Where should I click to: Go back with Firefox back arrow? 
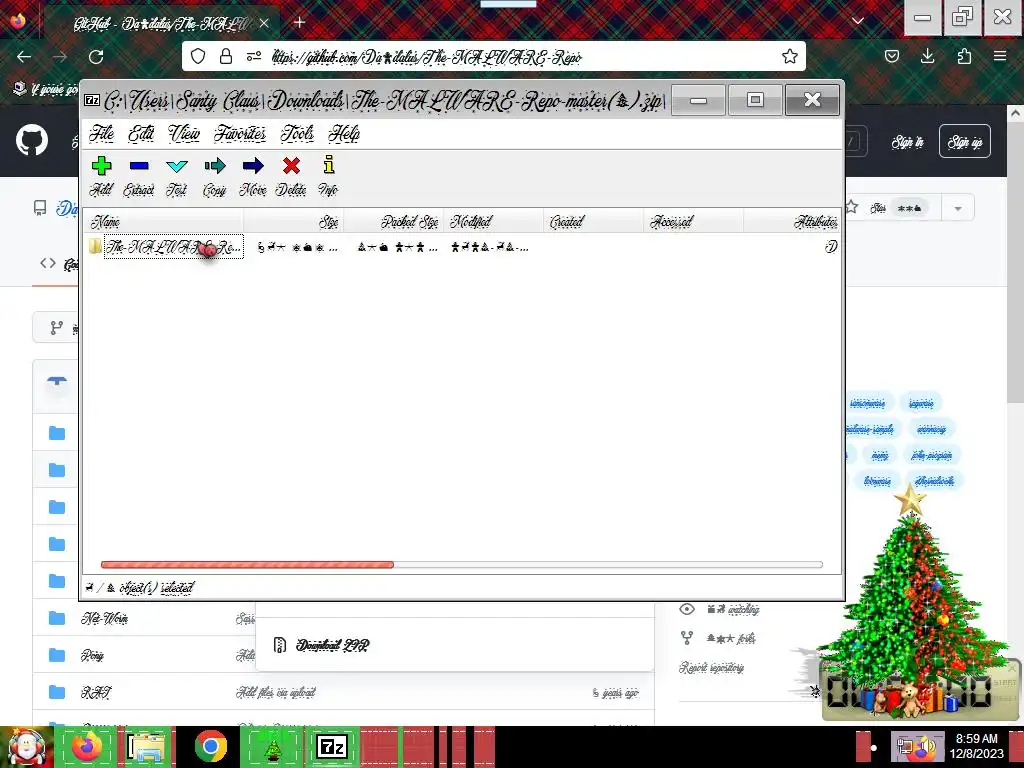(24, 57)
